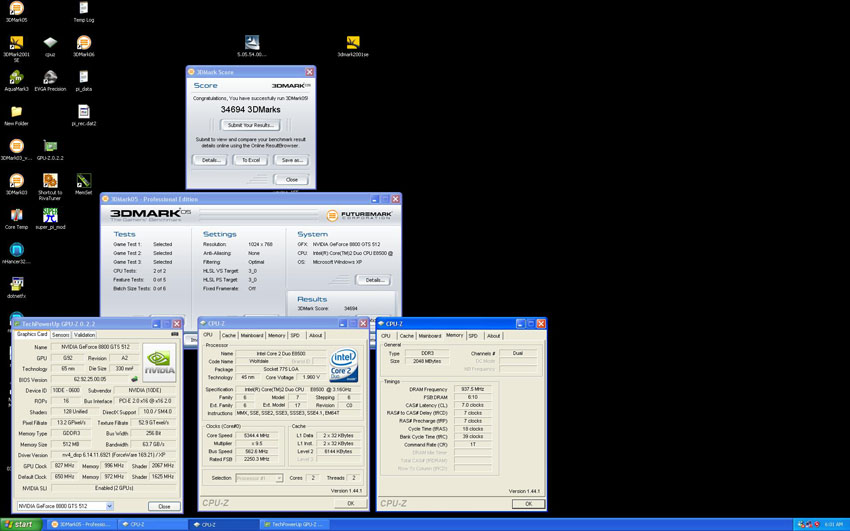Open the 3DMark05 desktop shortcut
This screenshot has height=531, width=850.
(x=16, y=9)
